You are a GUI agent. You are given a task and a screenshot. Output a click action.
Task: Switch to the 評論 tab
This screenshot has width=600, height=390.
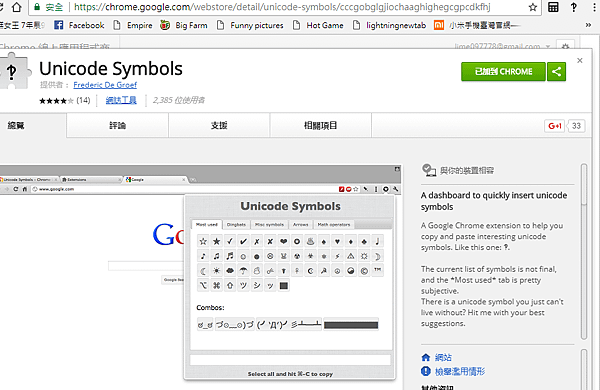click(x=117, y=126)
